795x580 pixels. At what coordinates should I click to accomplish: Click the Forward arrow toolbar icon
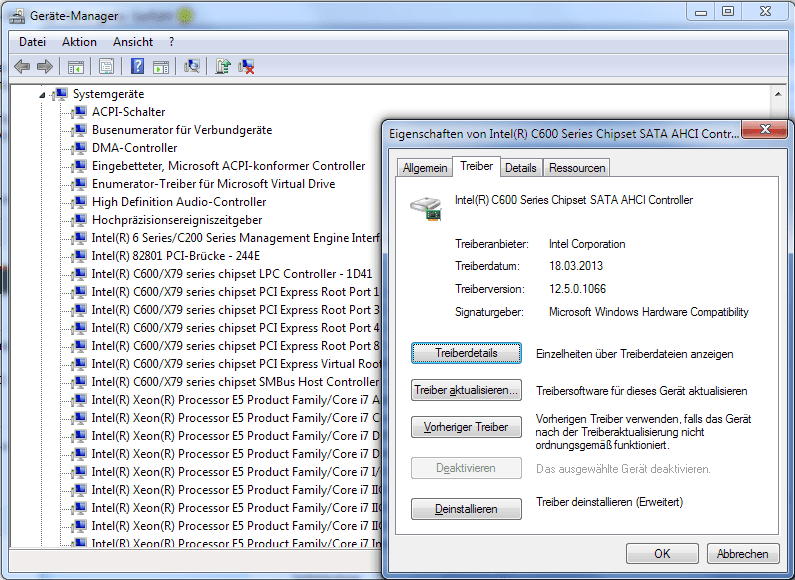45,66
